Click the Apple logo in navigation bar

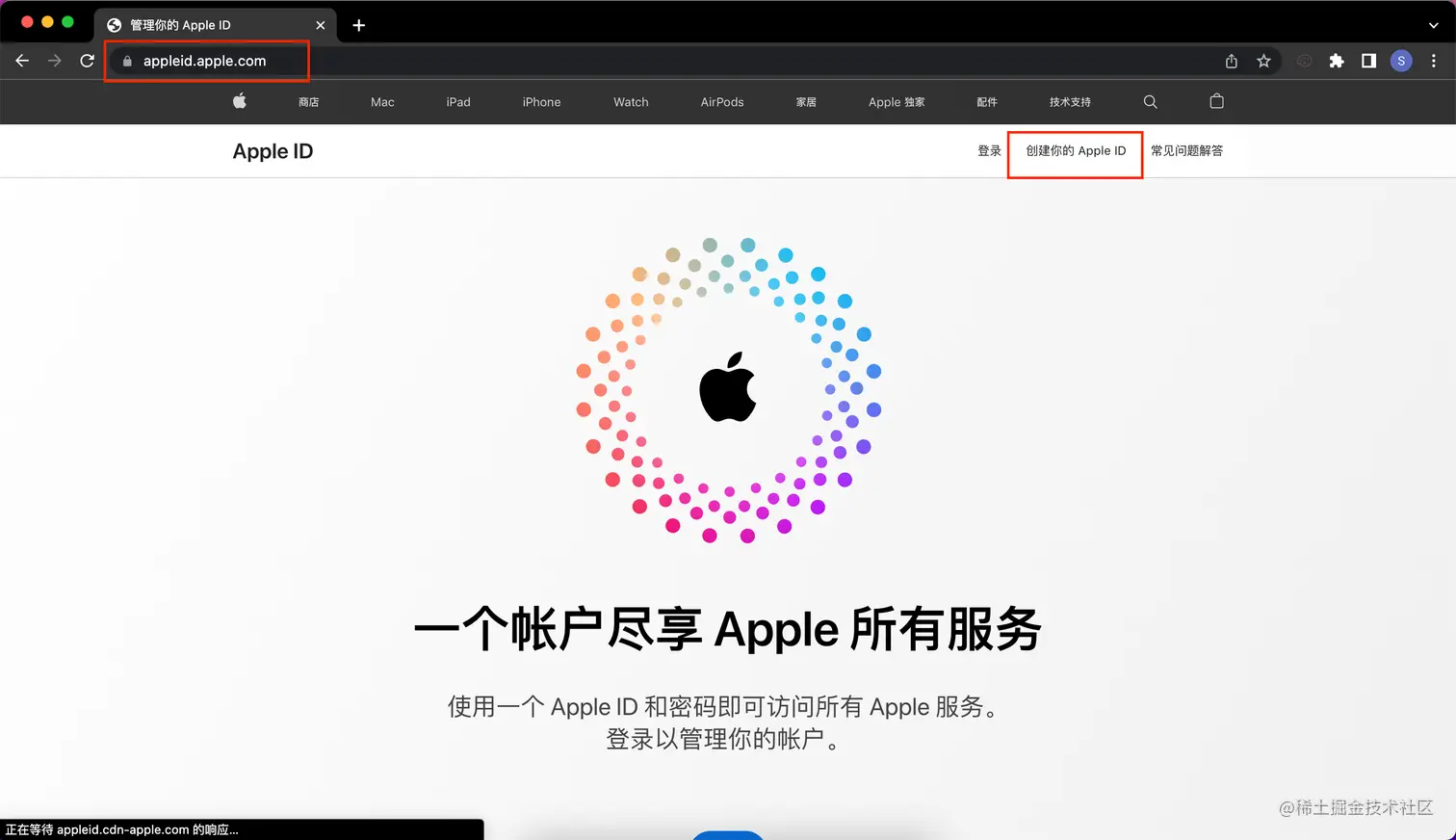coord(240,101)
